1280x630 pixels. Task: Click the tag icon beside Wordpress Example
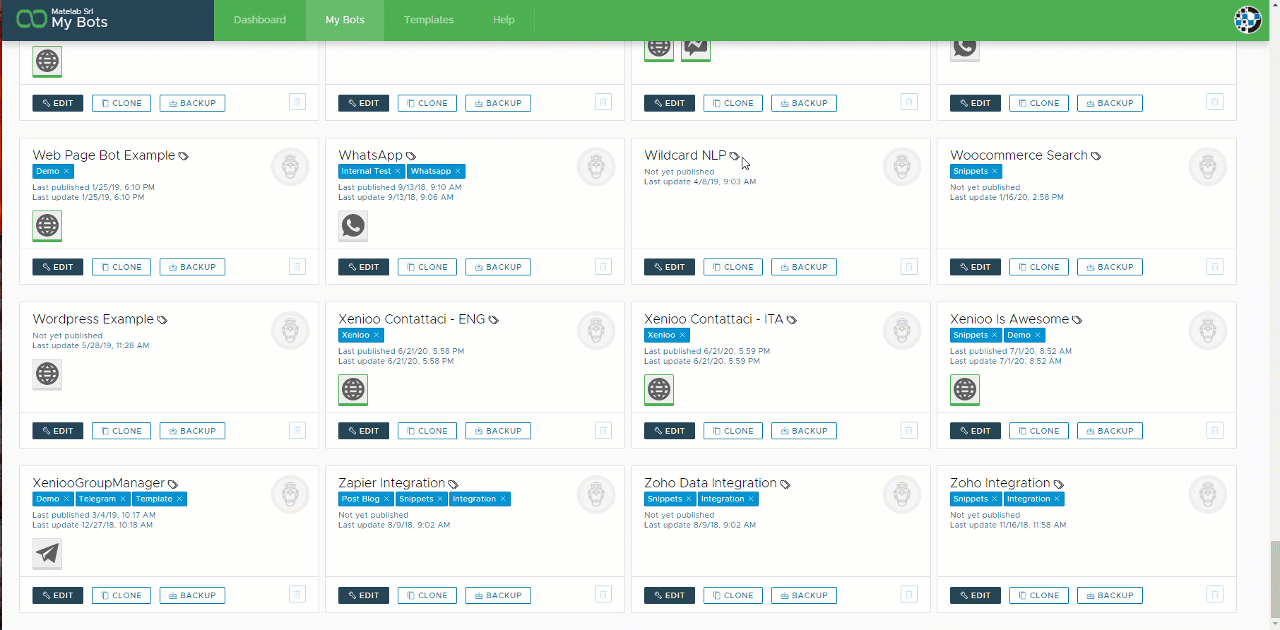tap(162, 320)
